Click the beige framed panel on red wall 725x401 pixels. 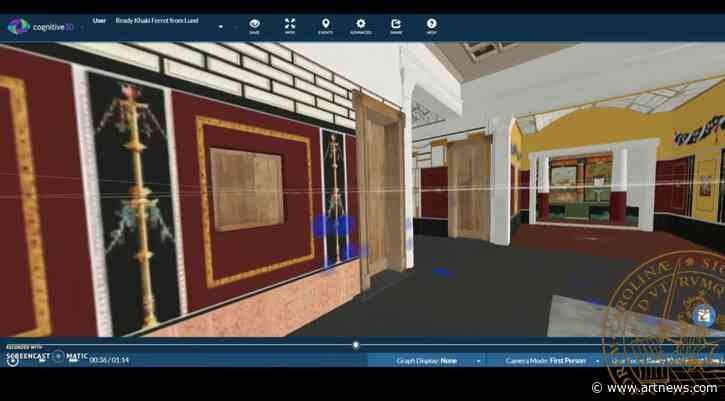point(247,189)
